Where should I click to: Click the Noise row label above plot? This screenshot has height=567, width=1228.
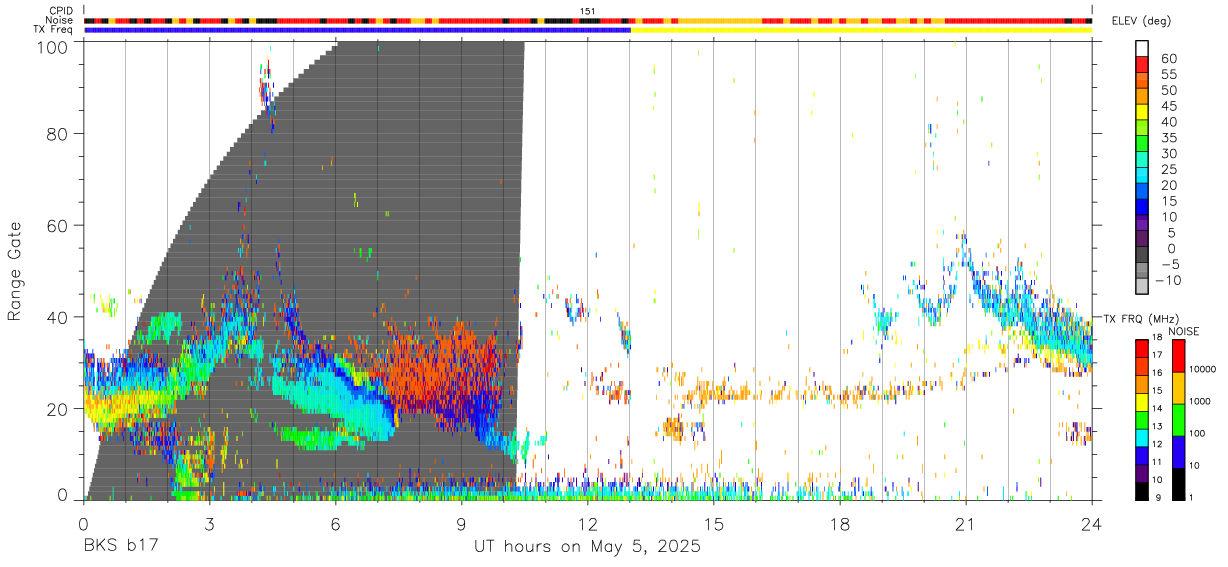tap(61, 20)
